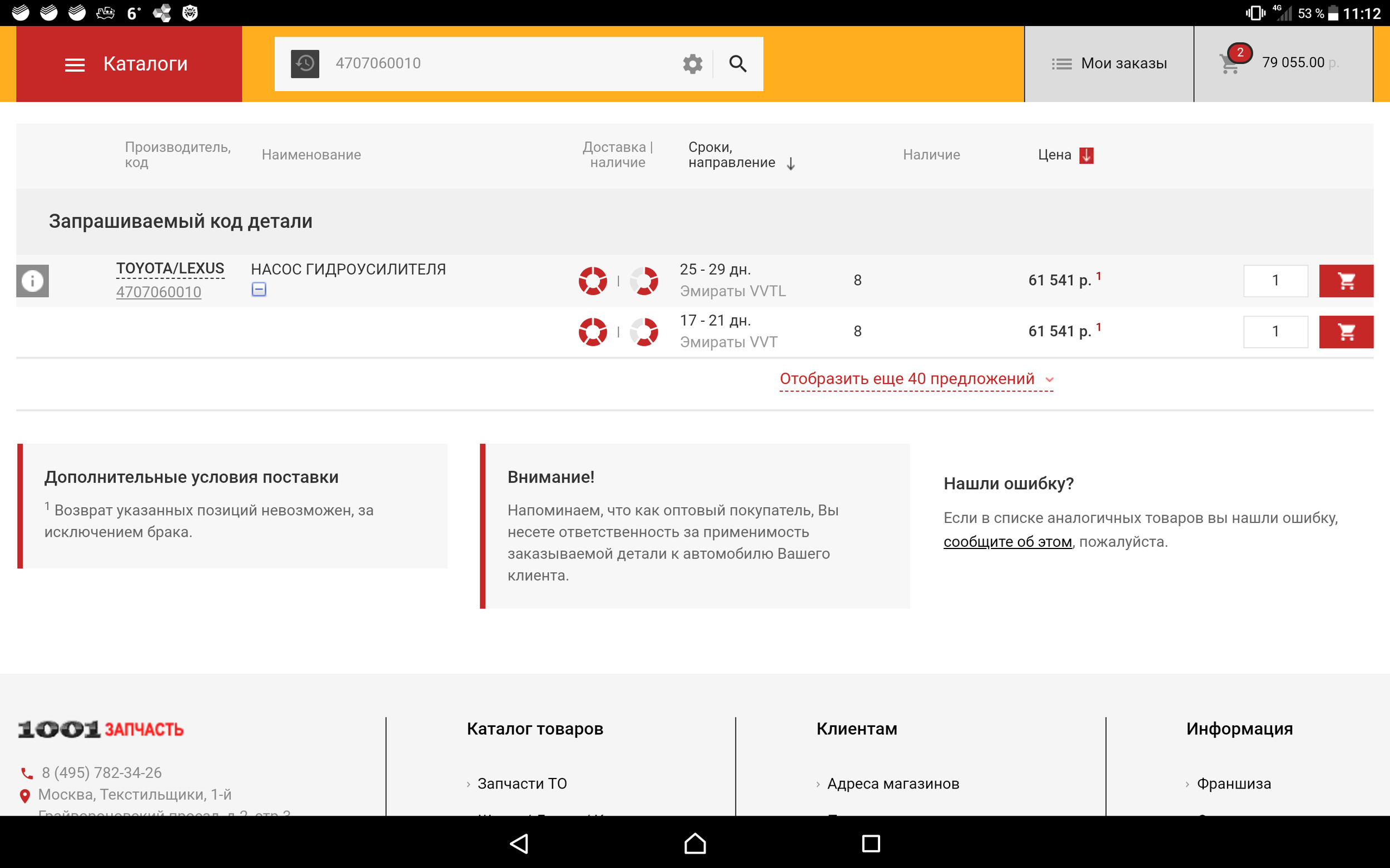Image resolution: width=1390 pixels, height=868 pixels.
Task: Click delivery rating icon in Эмираты VVT row
Action: point(593,332)
